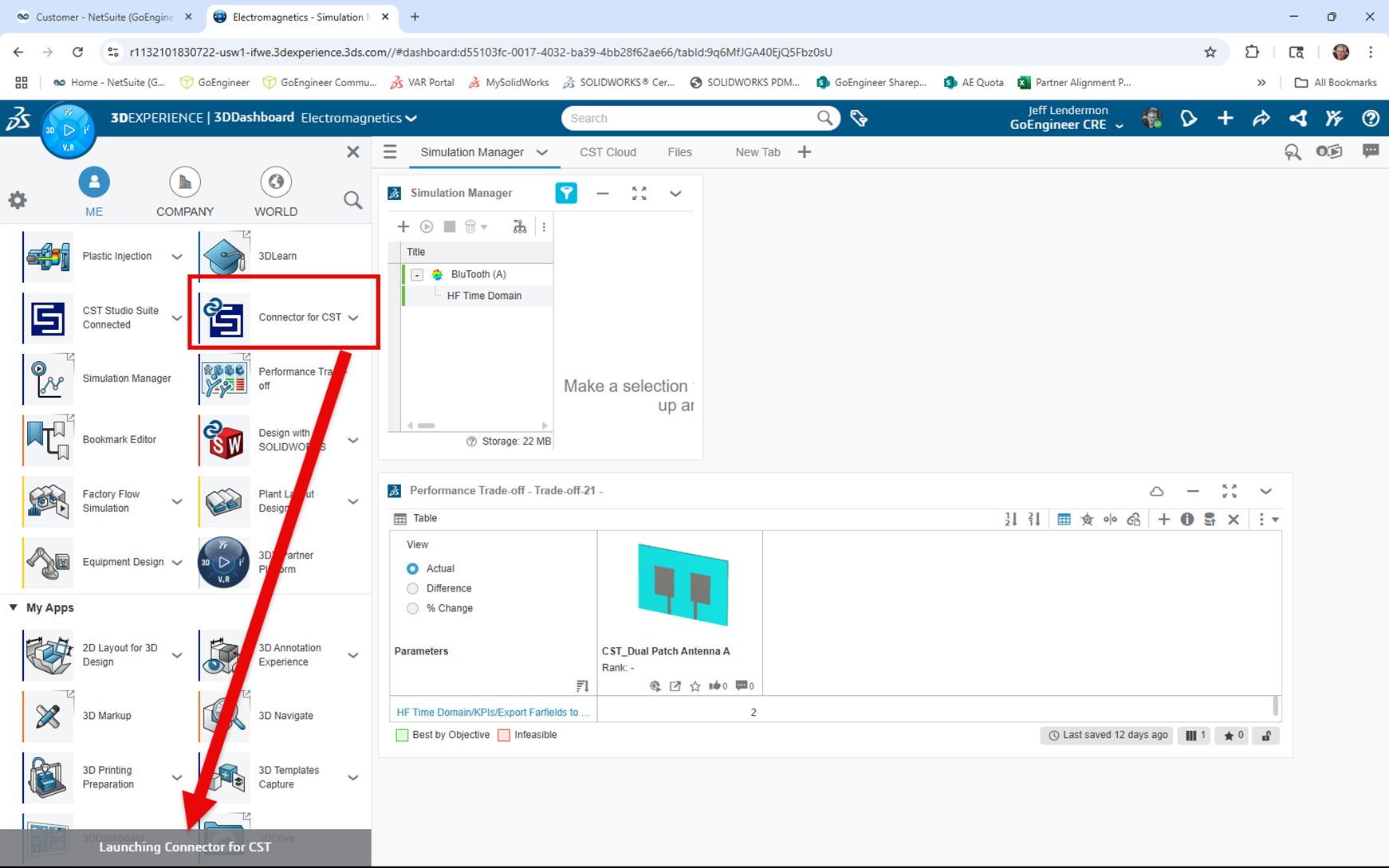The height and width of the screenshot is (868, 1389).
Task: Open the Electromagnetics dashboard dropdown
Action: pyautogui.click(x=411, y=118)
